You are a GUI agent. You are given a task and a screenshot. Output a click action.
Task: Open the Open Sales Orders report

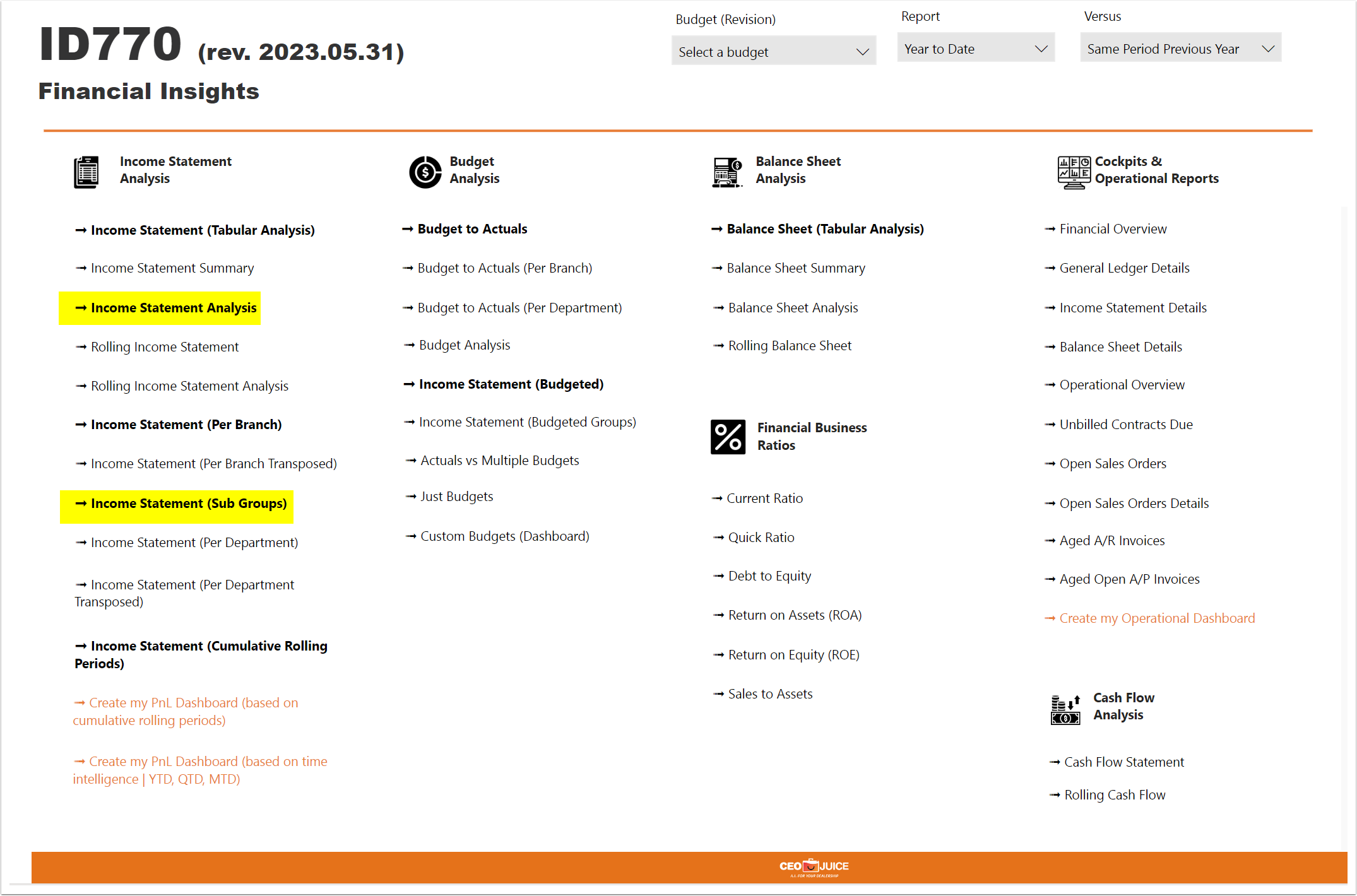tap(1105, 464)
